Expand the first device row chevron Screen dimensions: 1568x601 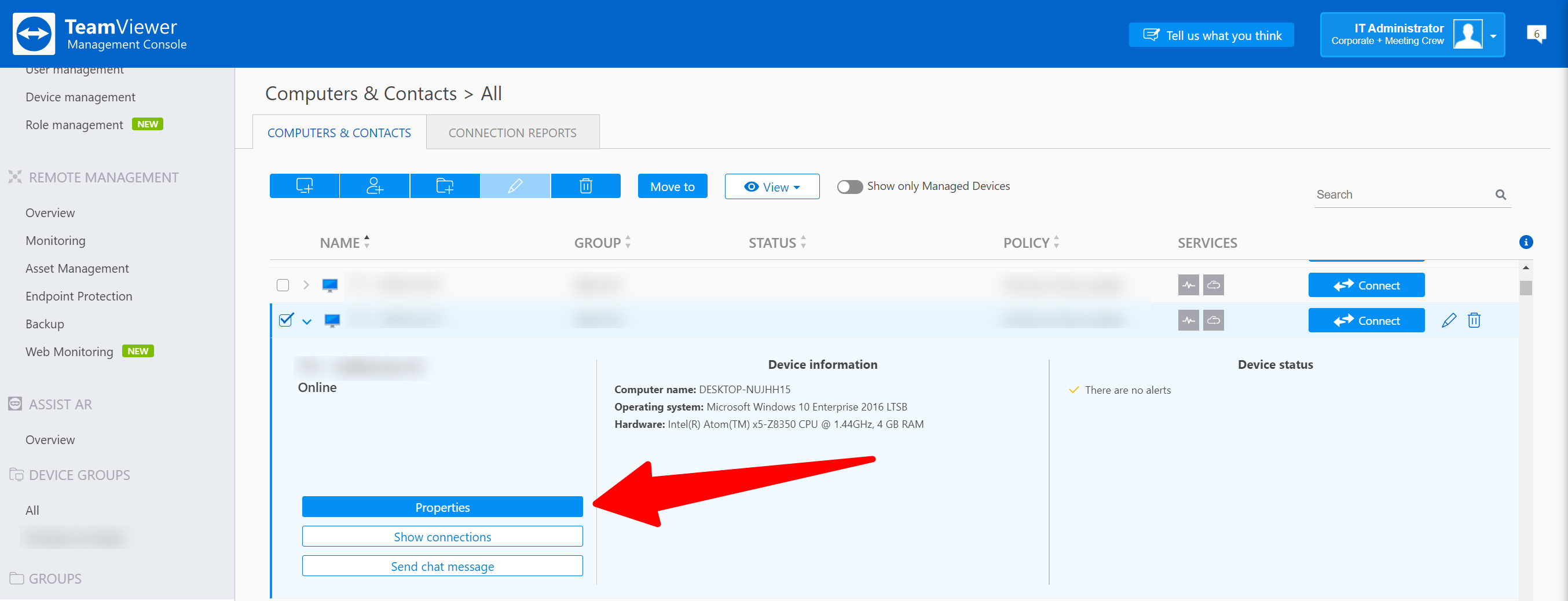(x=306, y=285)
